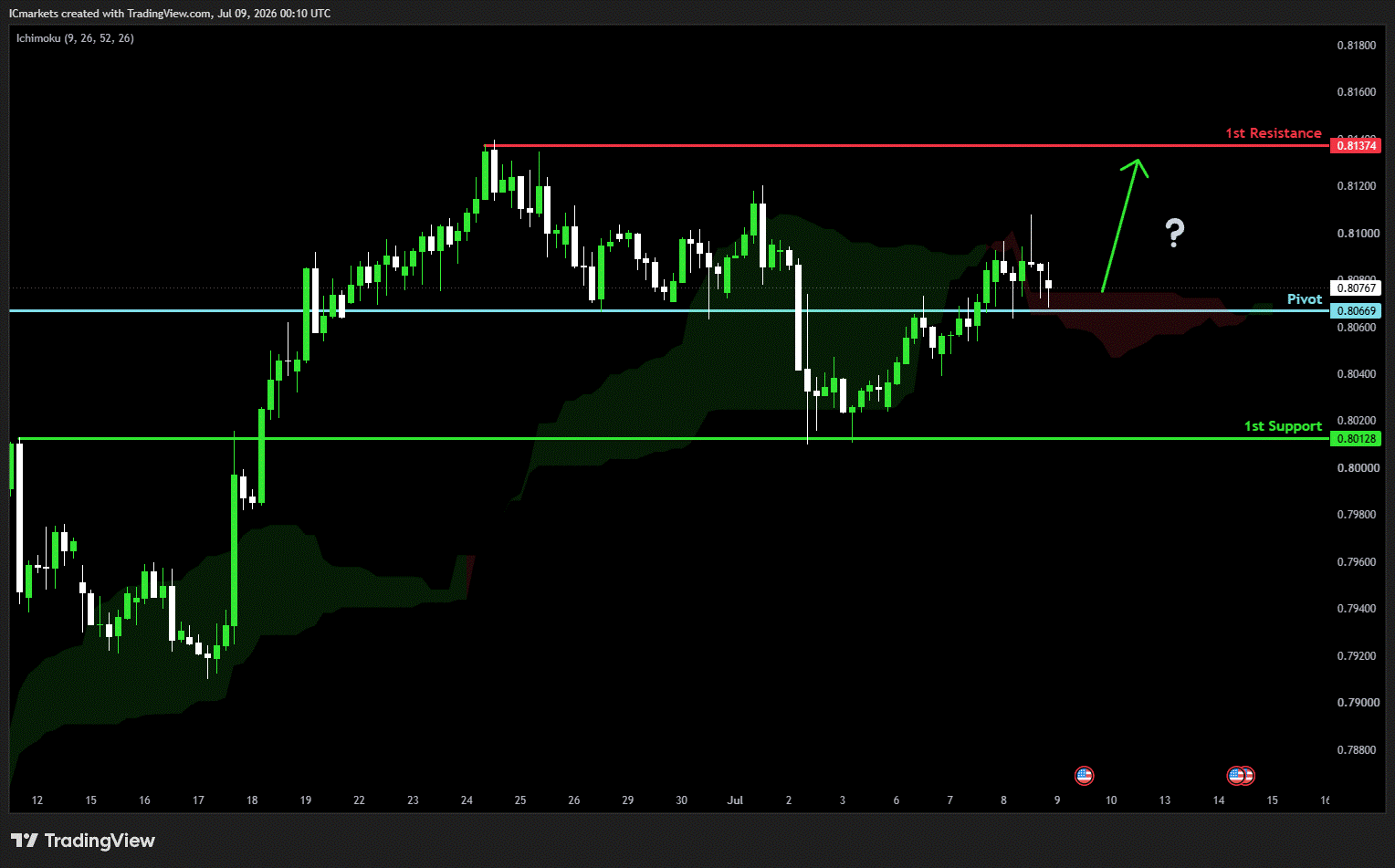The height and width of the screenshot is (868, 1395).
Task: Click the ICmarkets created with TradingView.com header text
Action: click(x=170, y=14)
